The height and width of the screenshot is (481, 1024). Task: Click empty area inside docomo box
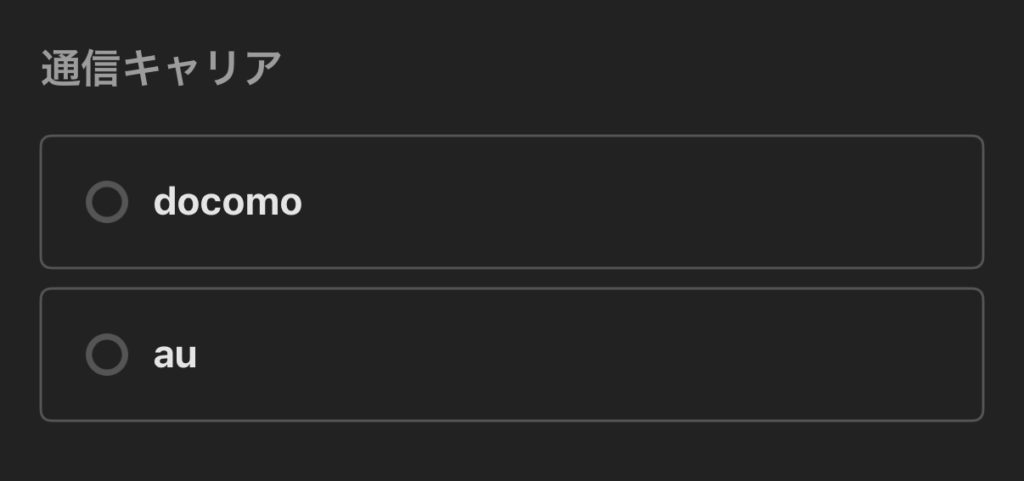point(650,202)
